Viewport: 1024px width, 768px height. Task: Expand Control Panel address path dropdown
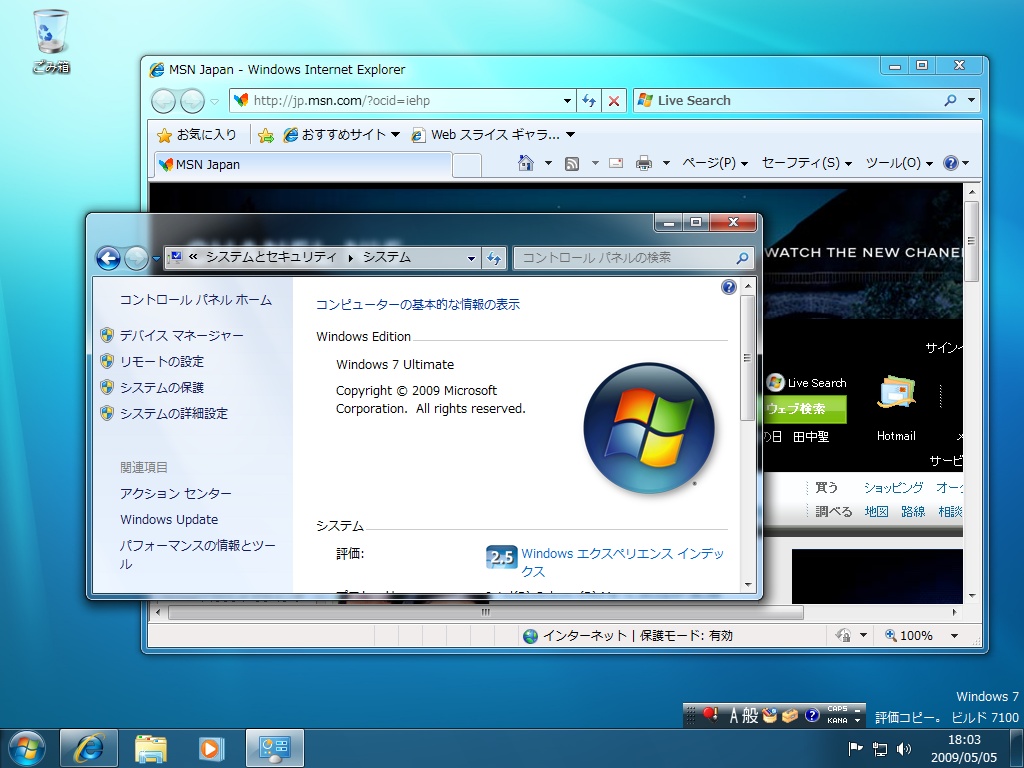[471, 259]
